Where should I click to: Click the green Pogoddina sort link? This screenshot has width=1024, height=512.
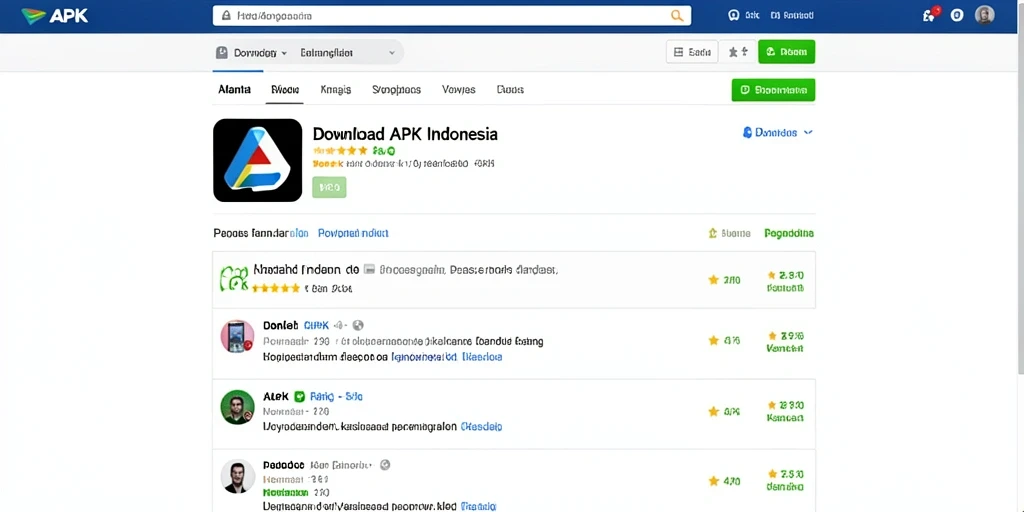coord(789,233)
